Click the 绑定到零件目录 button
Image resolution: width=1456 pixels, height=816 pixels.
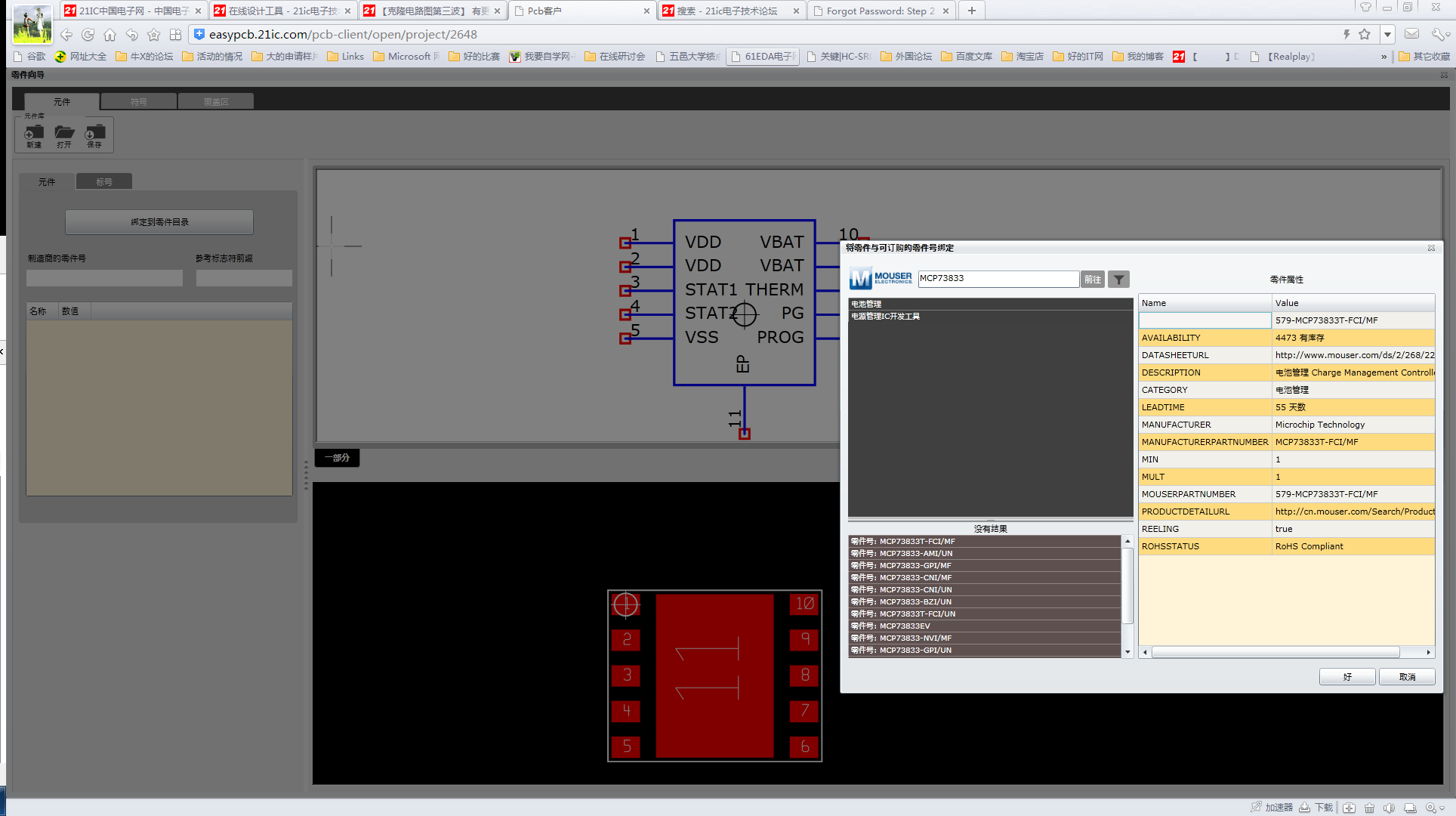[159, 222]
